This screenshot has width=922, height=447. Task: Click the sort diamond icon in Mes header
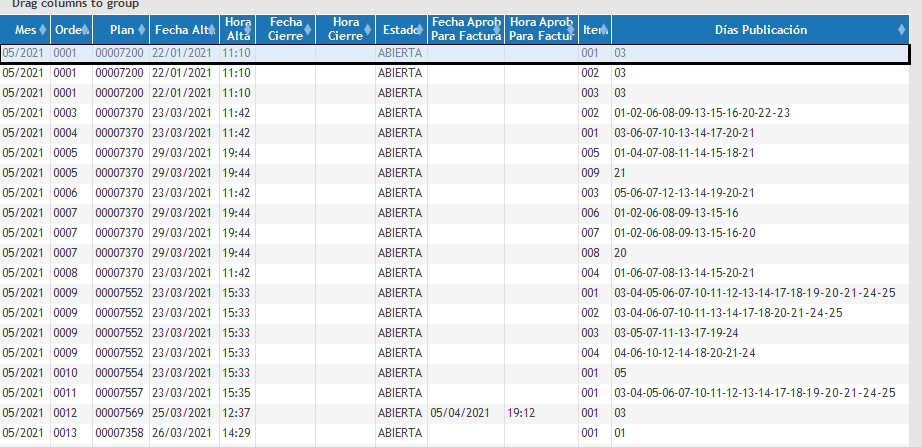pyautogui.click(x=43, y=30)
